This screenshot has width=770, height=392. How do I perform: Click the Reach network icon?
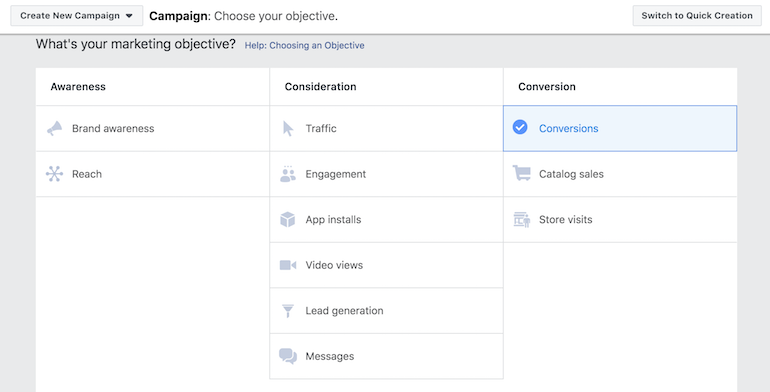click(x=54, y=174)
